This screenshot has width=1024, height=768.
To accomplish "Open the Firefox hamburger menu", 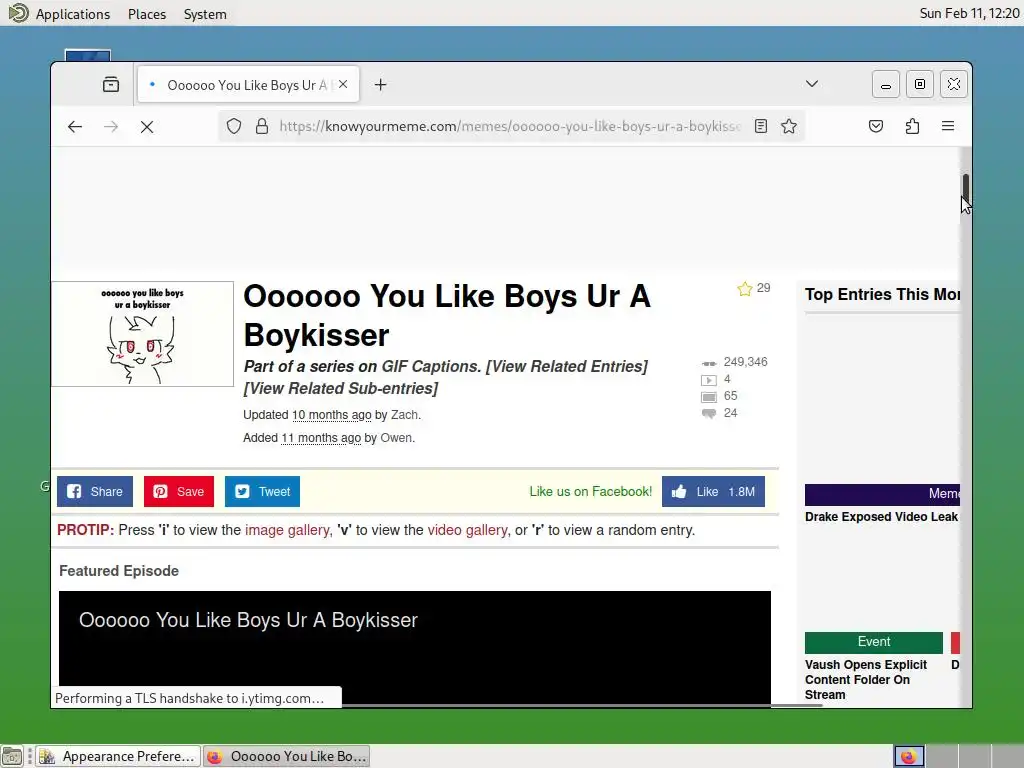I will (x=948, y=126).
